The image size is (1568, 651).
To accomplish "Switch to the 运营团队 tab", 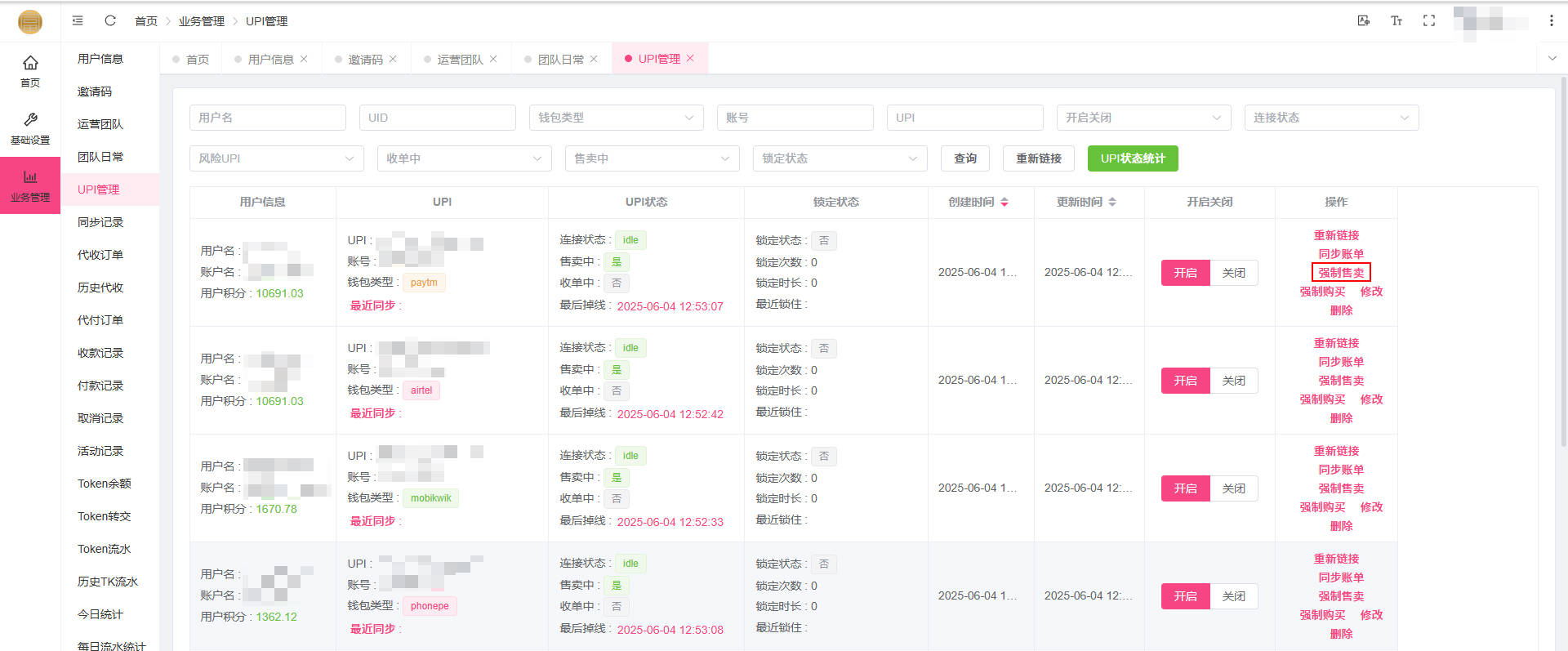I will click(460, 60).
